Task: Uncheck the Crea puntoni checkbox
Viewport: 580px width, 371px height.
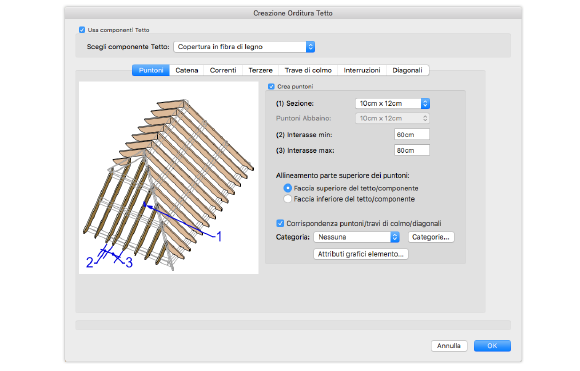Action: point(271,87)
